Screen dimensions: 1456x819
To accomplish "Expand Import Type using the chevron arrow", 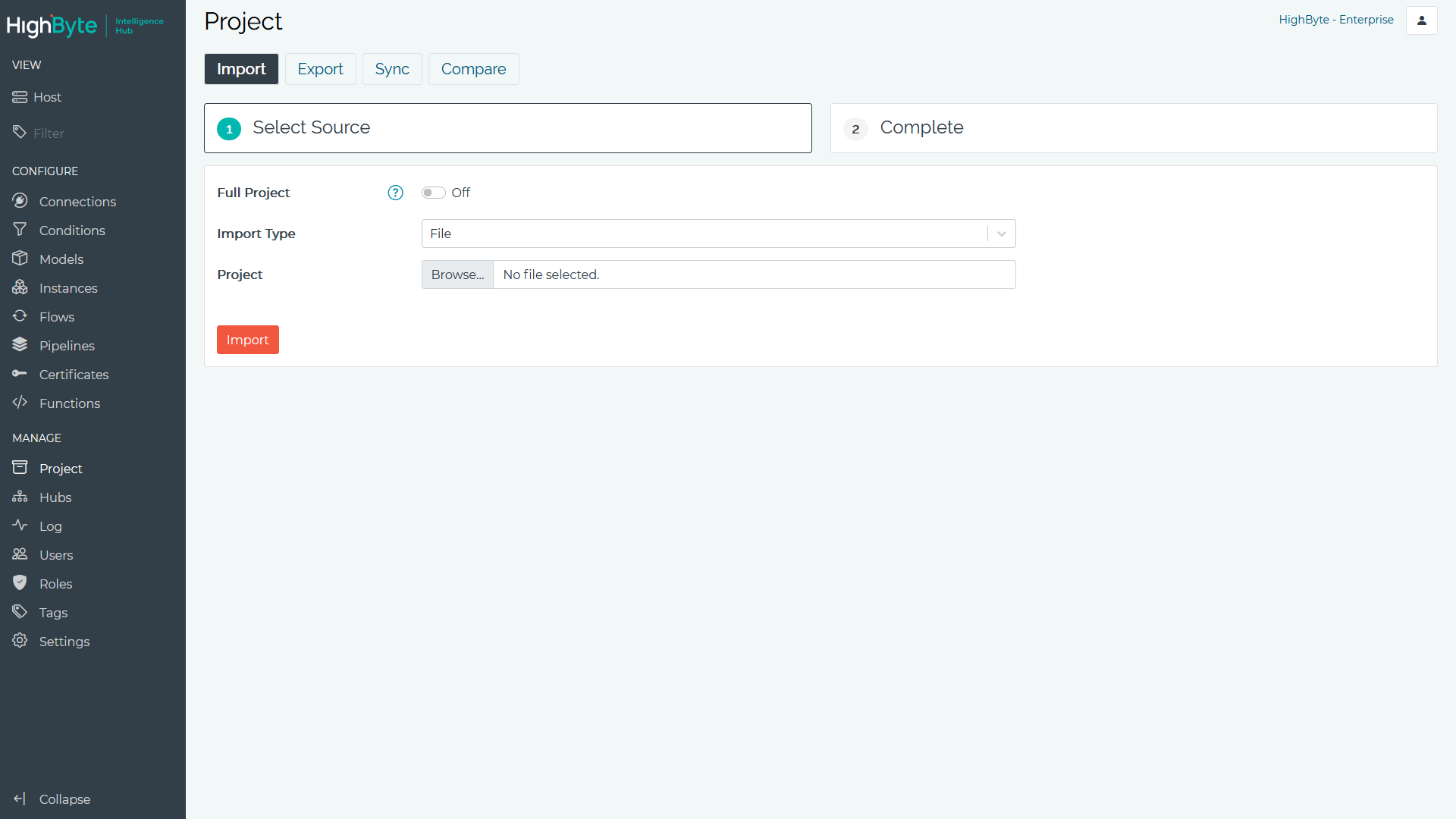I will (x=1002, y=234).
